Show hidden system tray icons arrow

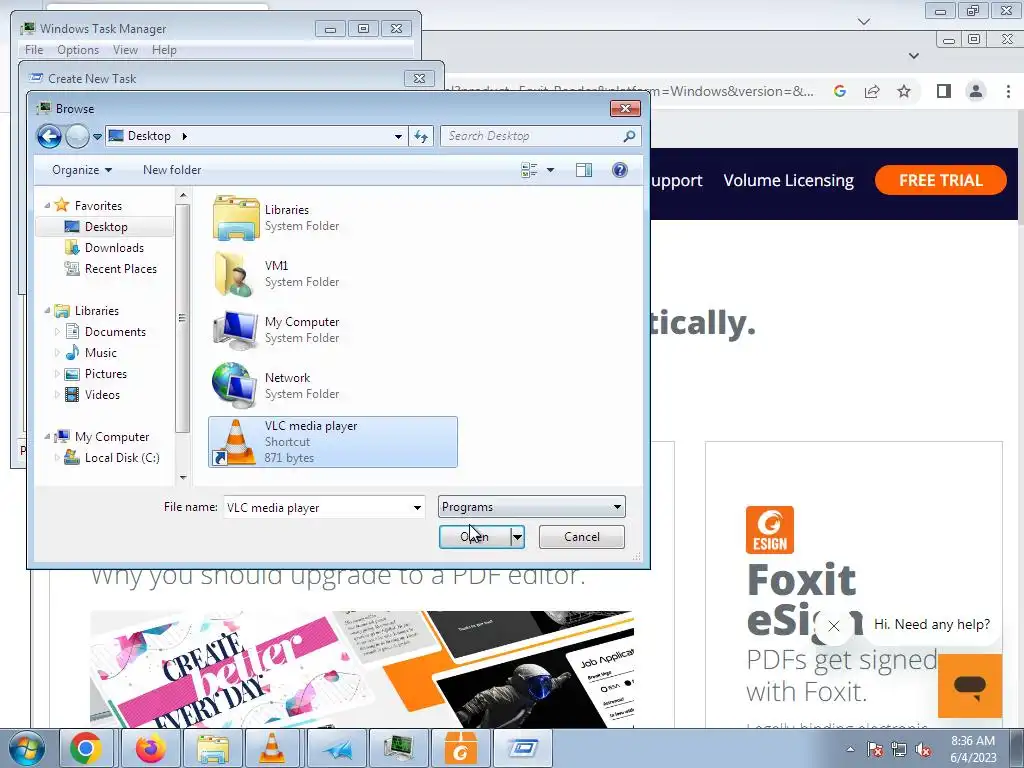tap(850, 749)
